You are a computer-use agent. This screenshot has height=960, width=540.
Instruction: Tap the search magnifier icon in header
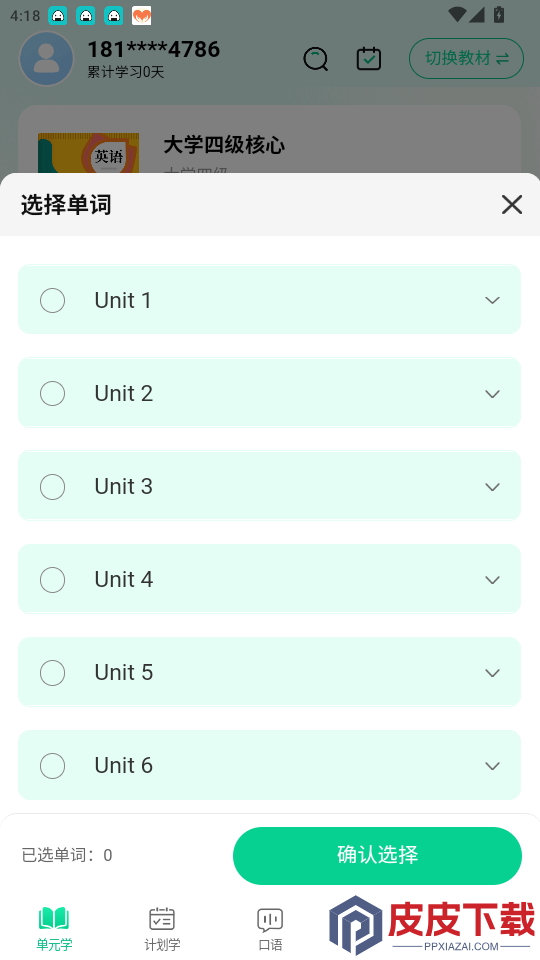point(316,59)
